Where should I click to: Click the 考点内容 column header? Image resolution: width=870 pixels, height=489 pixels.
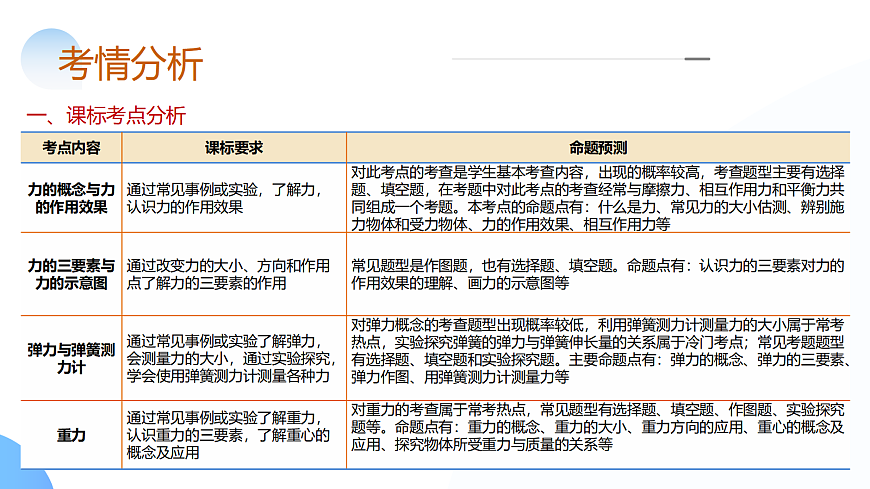71,148
